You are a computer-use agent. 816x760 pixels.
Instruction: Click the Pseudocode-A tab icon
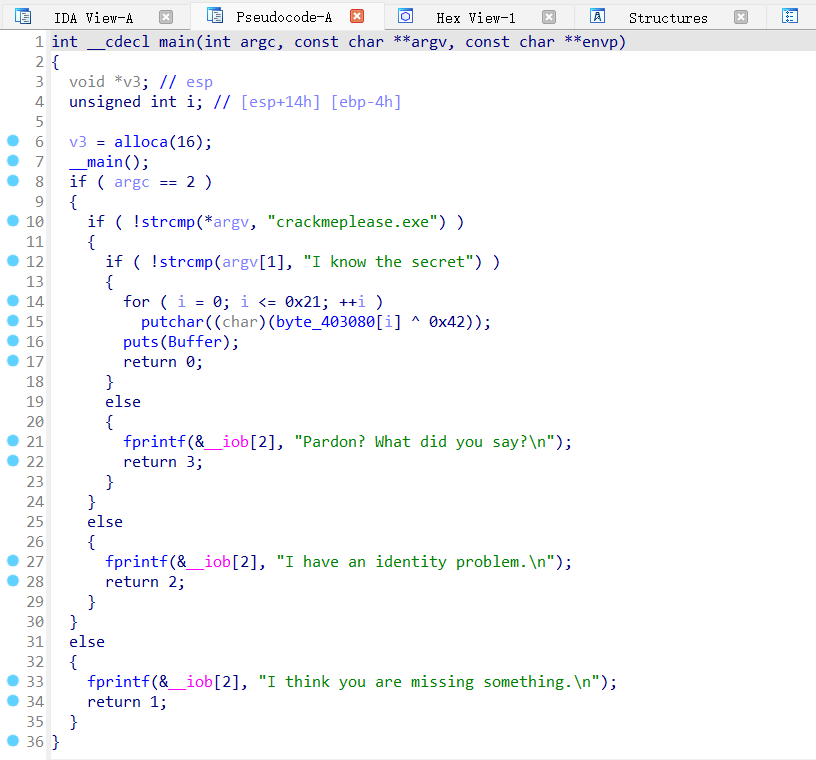tap(214, 16)
